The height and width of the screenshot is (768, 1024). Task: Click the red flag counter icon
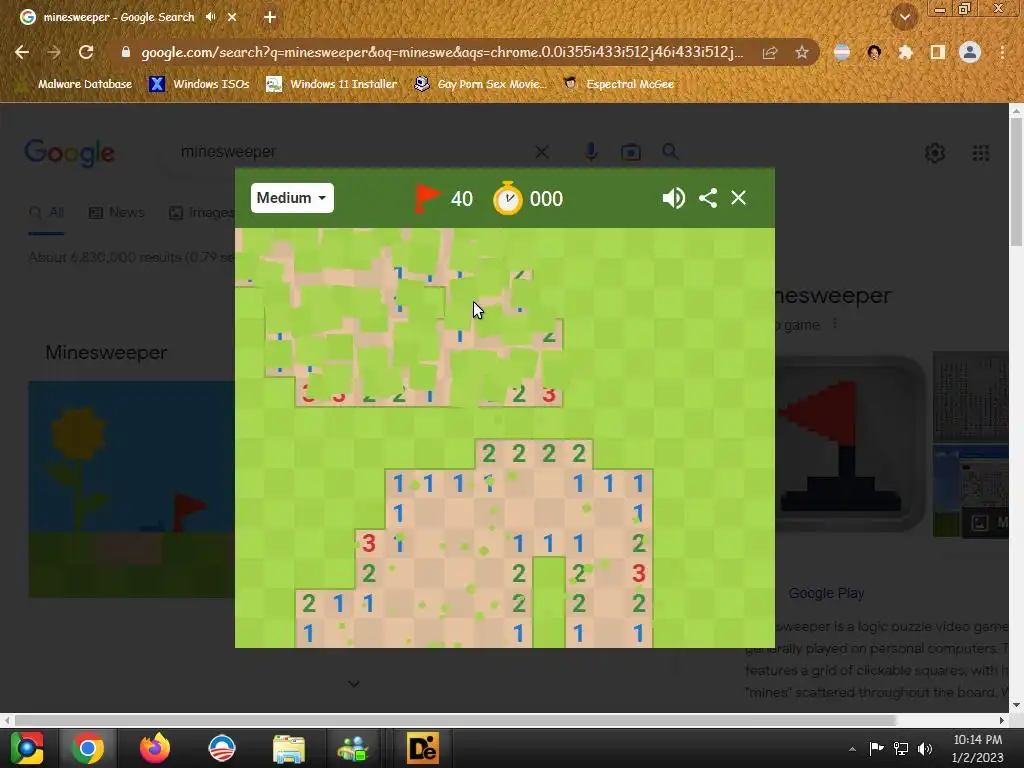[x=428, y=198]
